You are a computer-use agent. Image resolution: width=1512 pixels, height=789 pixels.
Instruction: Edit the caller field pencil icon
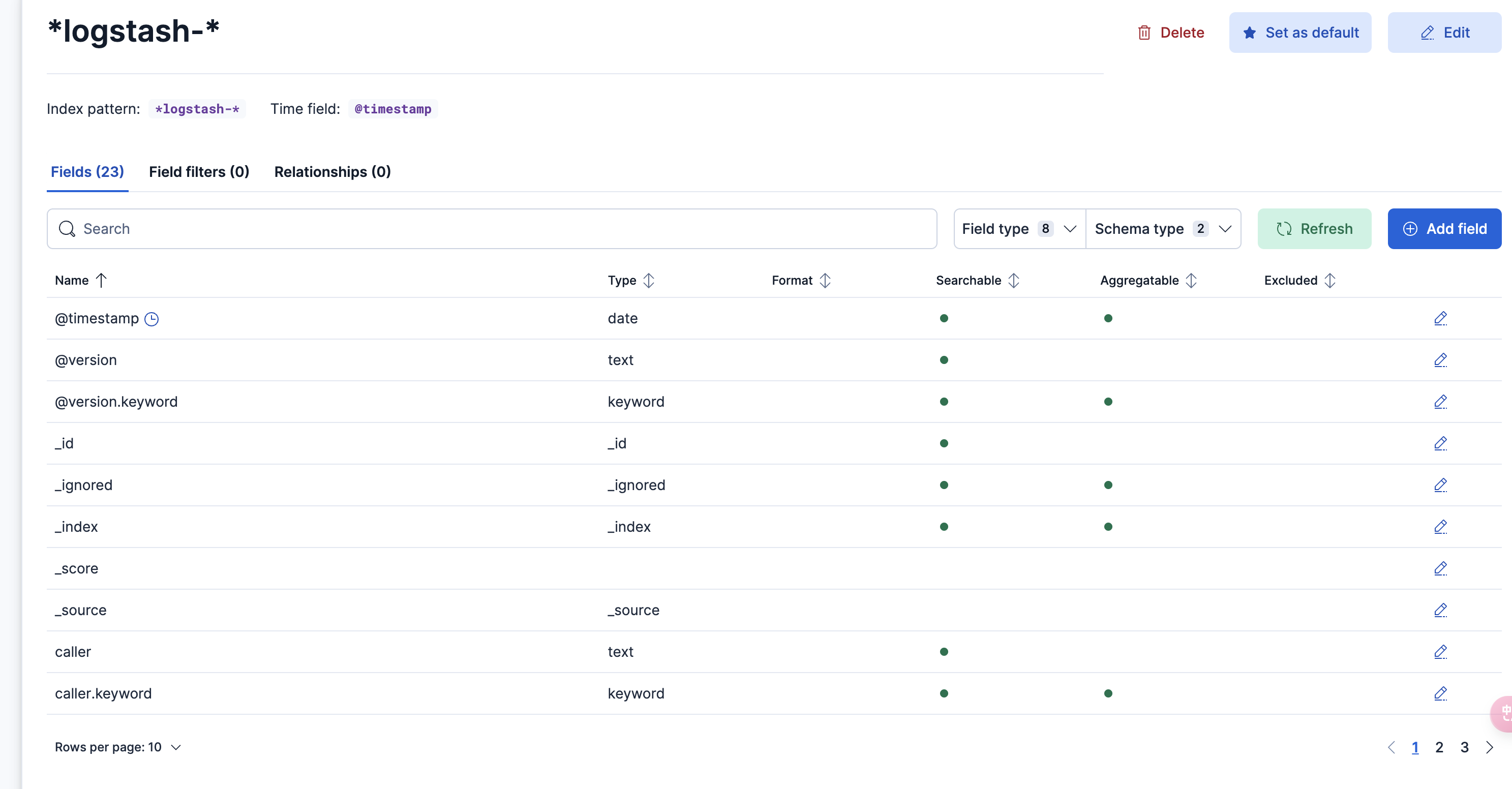pos(1440,652)
